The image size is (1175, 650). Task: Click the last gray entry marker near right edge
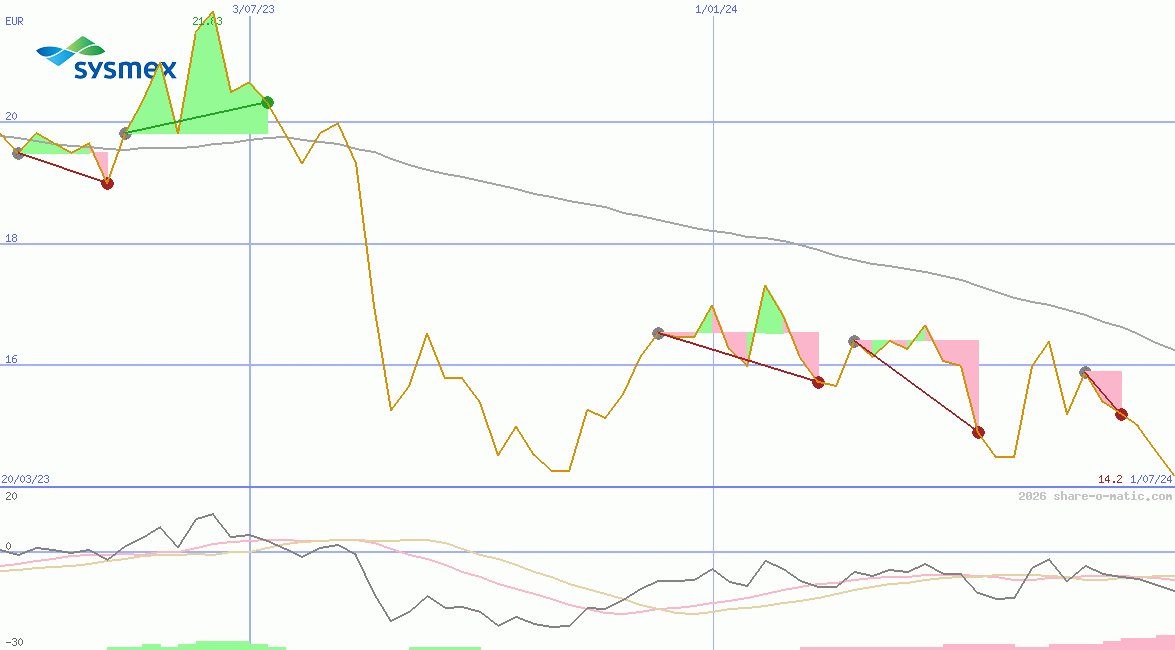pyautogui.click(x=1085, y=372)
